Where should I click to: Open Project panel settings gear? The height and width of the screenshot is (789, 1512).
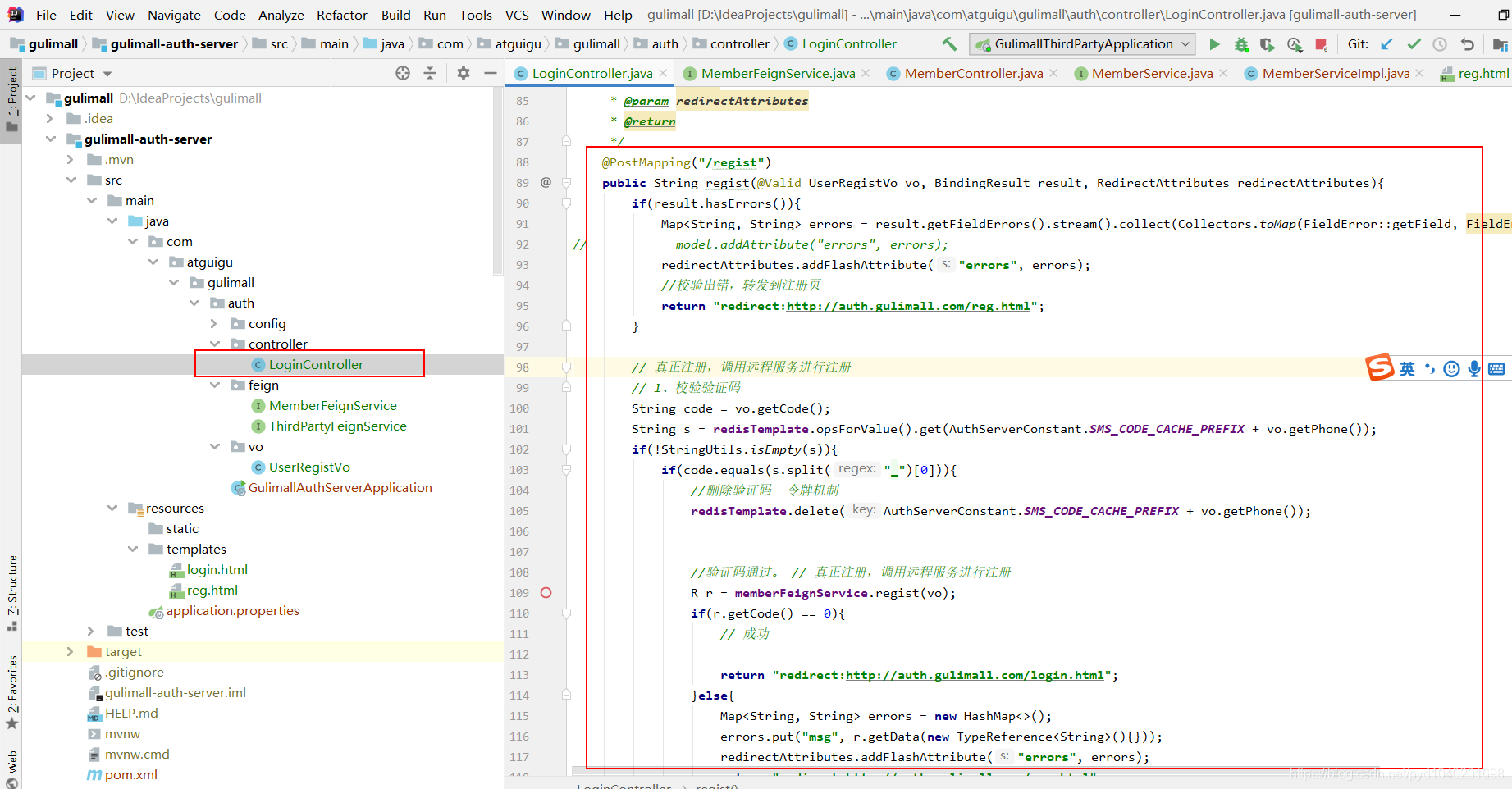coord(464,73)
